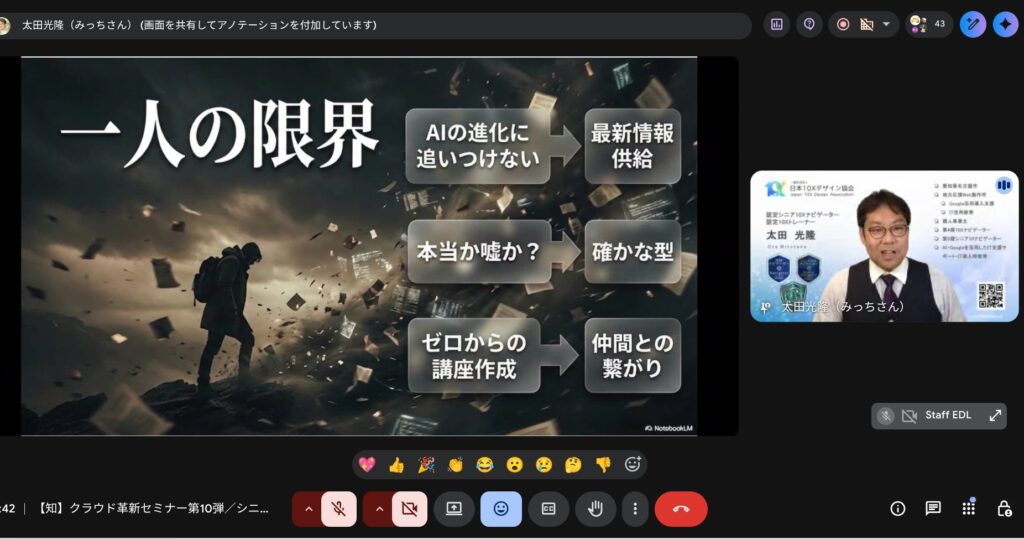Show the 43 participants list
Image resolution: width=1024 pixels, height=539 pixels.
pyautogui.click(x=929, y=24)
